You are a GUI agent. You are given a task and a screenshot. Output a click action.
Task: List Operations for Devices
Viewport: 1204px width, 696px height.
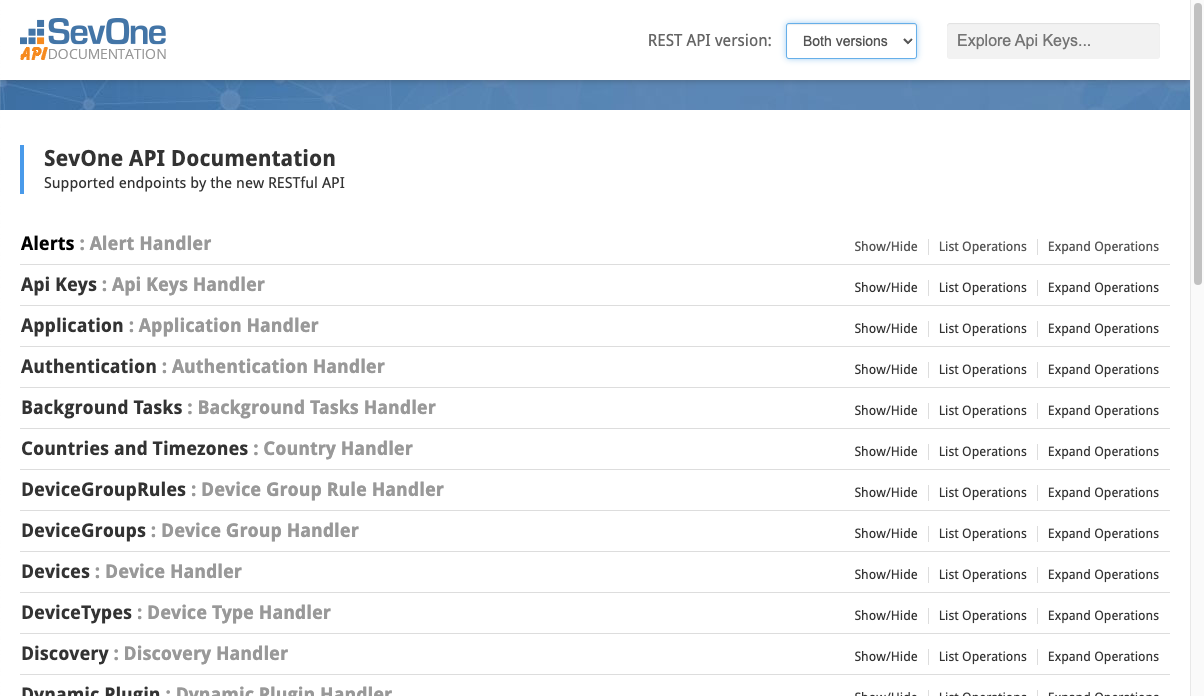click(983, 574)
